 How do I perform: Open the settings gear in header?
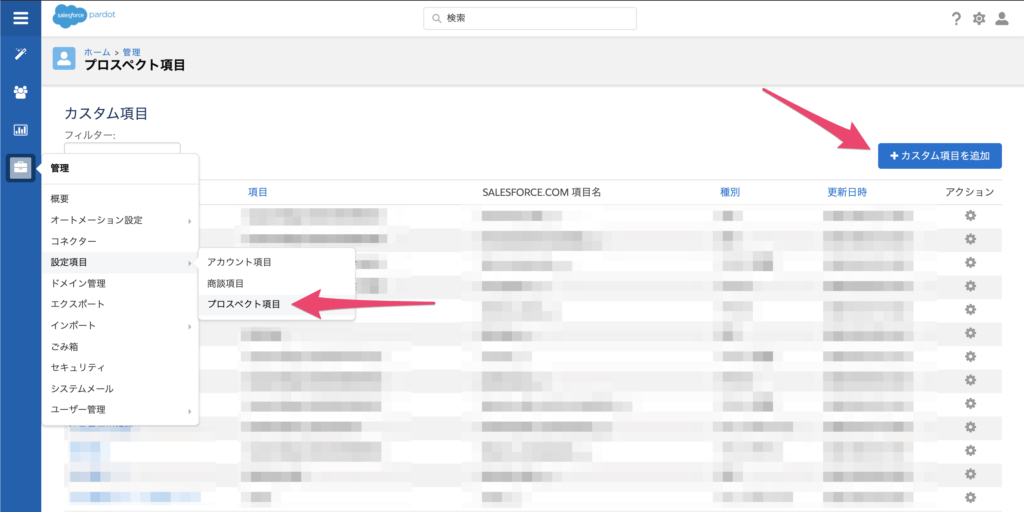point(978,19)
